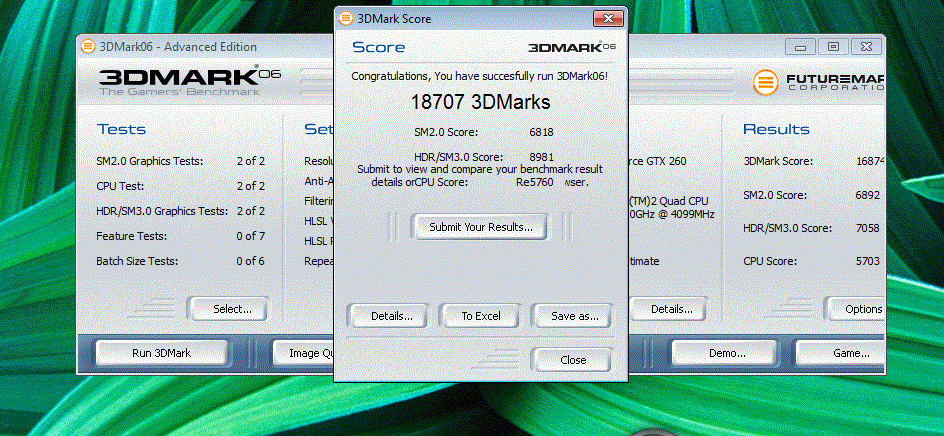The image size is (944, 436).
Task: Open System Details button behind Score dialog
Action: [668, 309]
